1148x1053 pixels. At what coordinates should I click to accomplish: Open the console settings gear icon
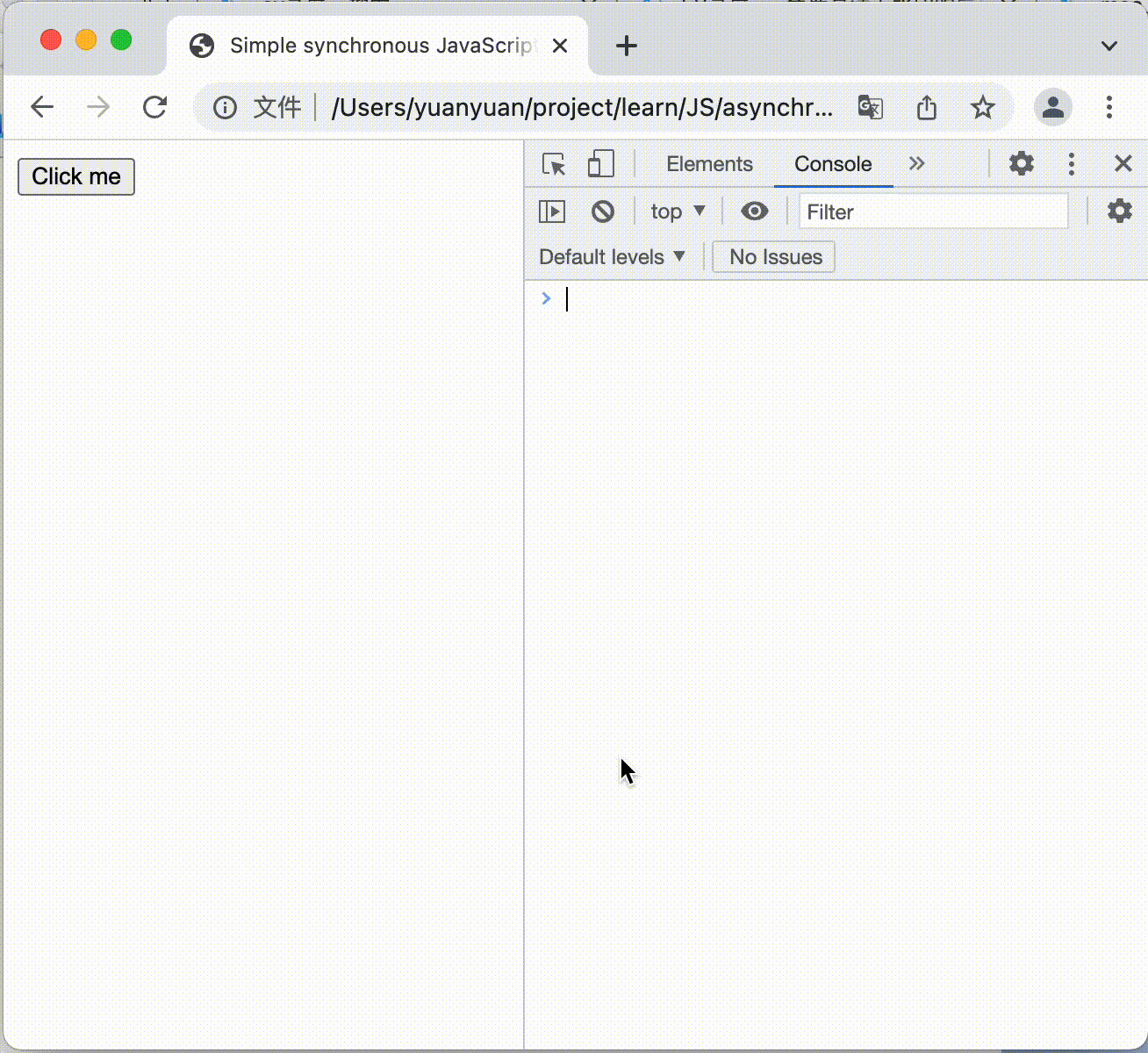[1119, 211]
